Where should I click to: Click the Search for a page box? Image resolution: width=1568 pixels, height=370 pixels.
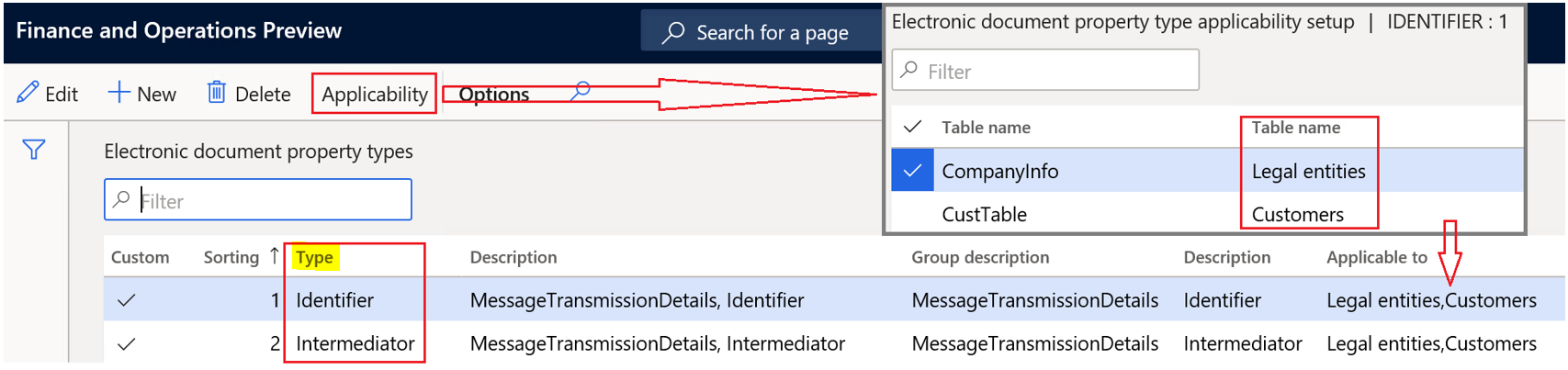click(761, 32)
